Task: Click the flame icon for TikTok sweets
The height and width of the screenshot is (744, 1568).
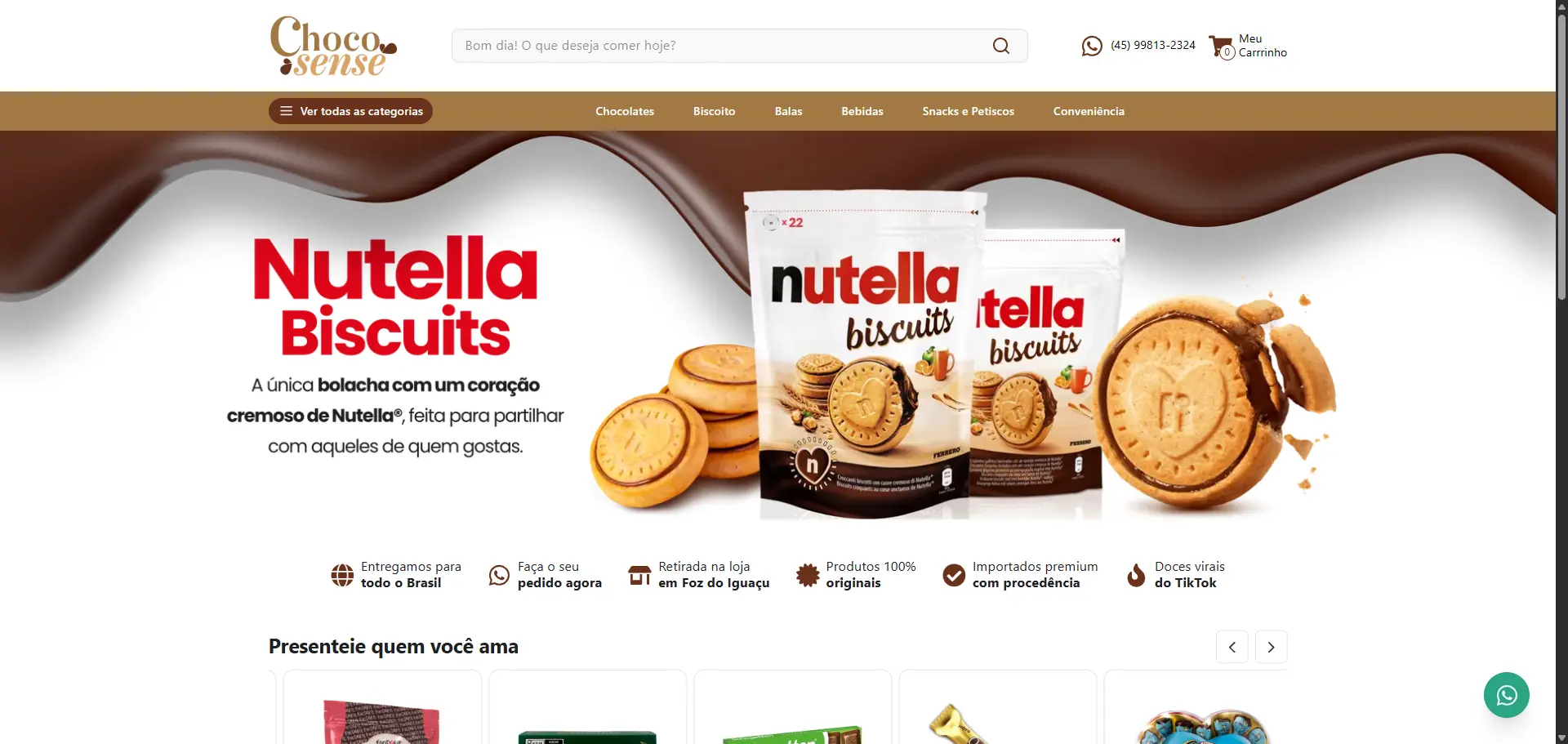Action: click(x=1136, y=575)
